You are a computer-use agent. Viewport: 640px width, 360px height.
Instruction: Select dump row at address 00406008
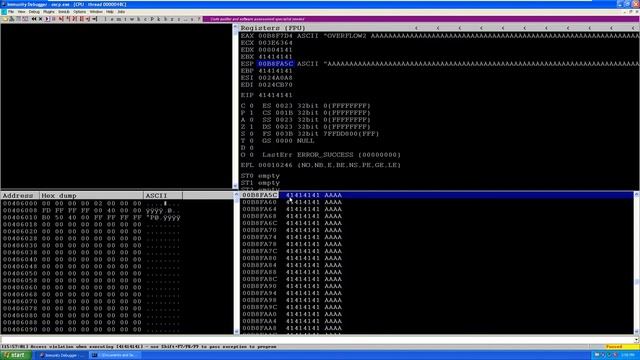91,211
